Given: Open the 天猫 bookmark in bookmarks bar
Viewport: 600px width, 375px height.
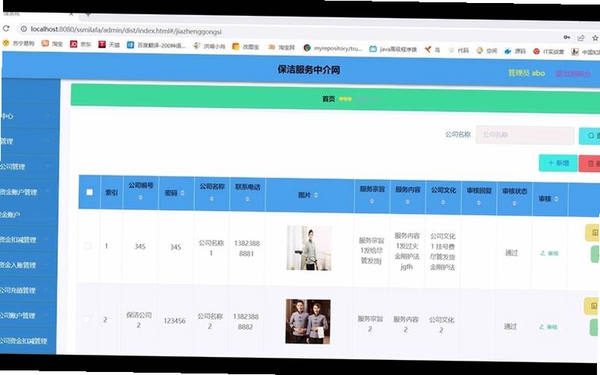Looking at the screenshot, I should coord(109,44).
